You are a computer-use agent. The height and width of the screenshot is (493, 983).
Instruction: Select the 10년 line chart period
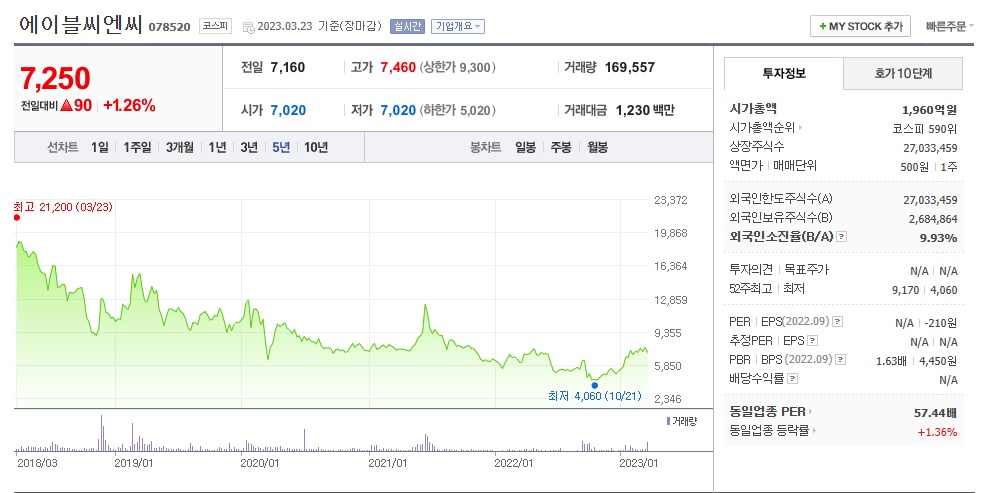316,147
